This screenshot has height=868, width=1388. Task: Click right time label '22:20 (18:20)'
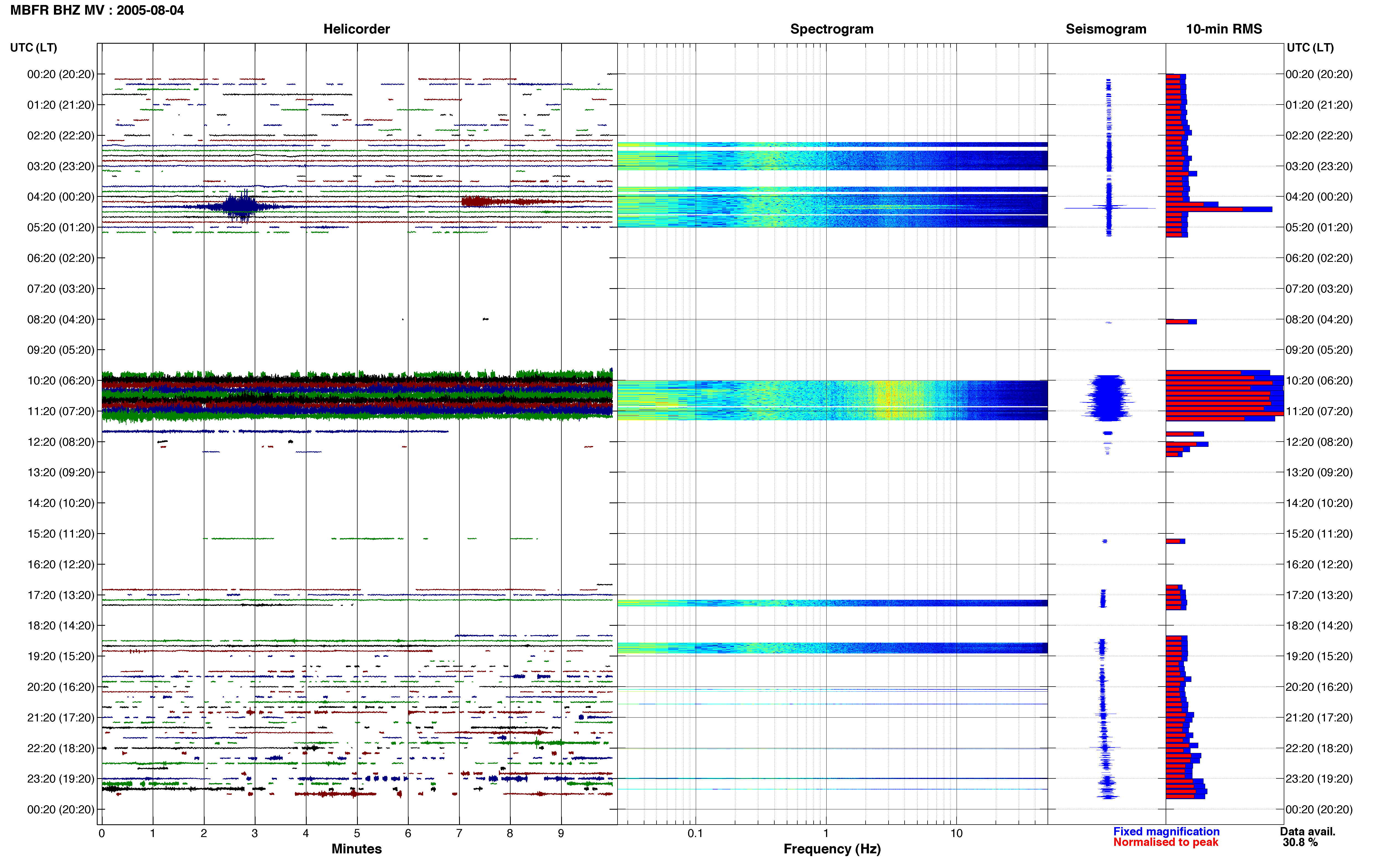(1319, 748)
